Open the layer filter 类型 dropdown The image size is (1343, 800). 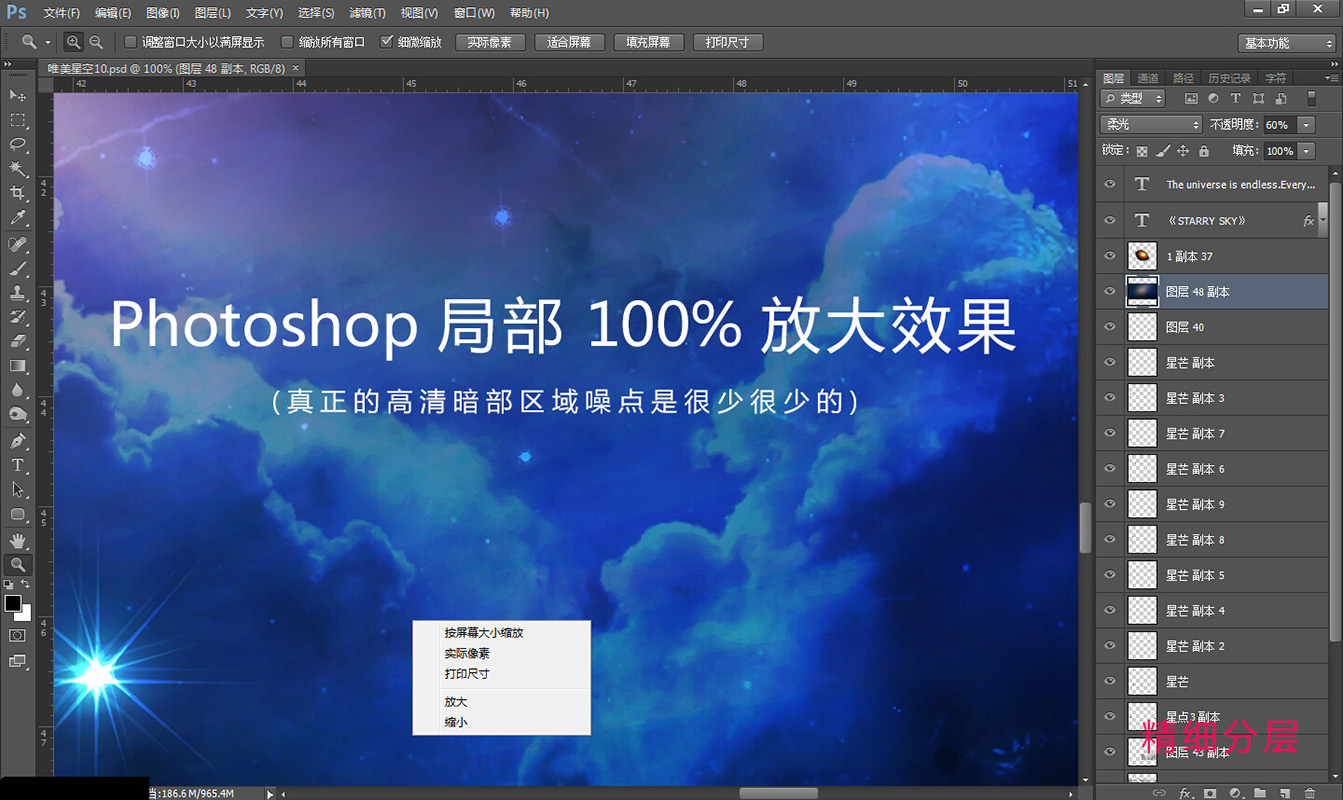(x=1133, y=98)
